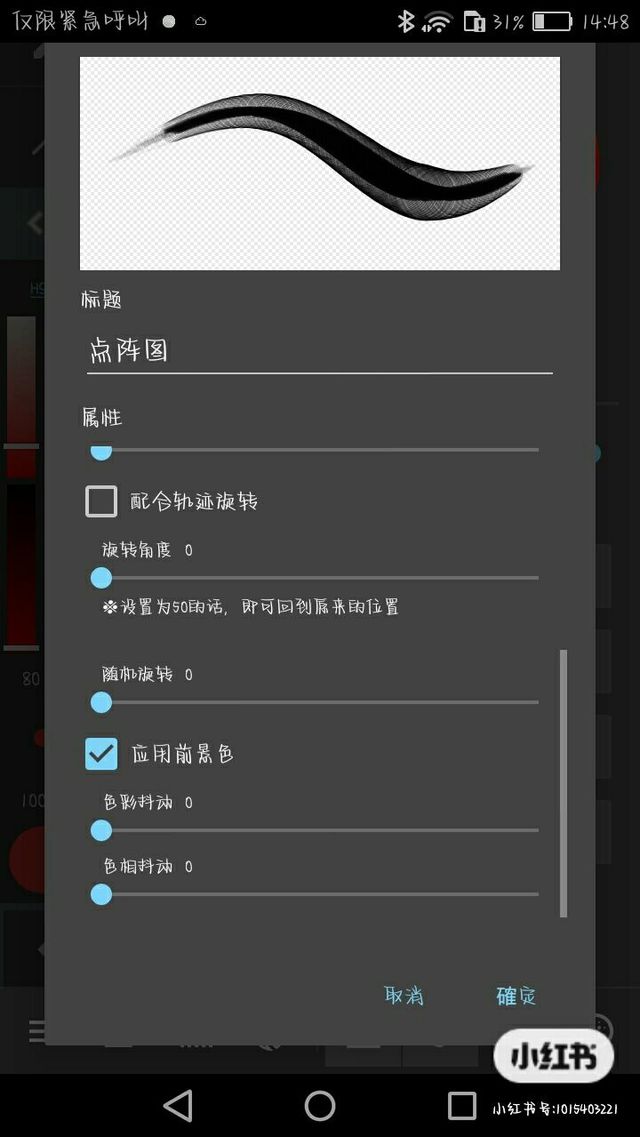Uncheck the 应用前景色 checkbox

tap(101, 754)
